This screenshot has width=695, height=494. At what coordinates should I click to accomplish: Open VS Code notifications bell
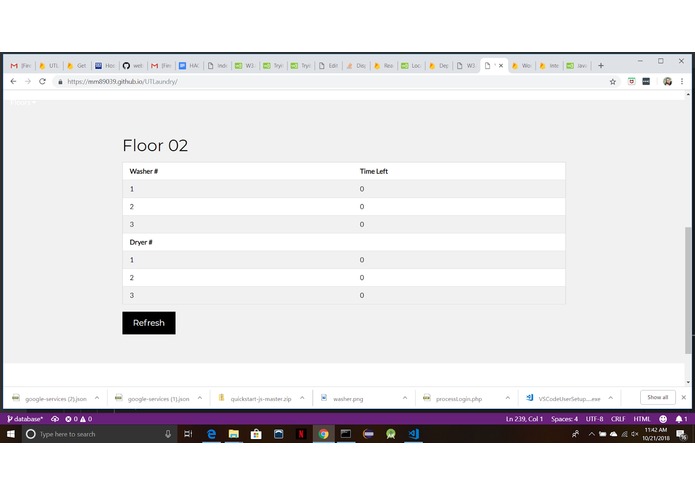681,419
